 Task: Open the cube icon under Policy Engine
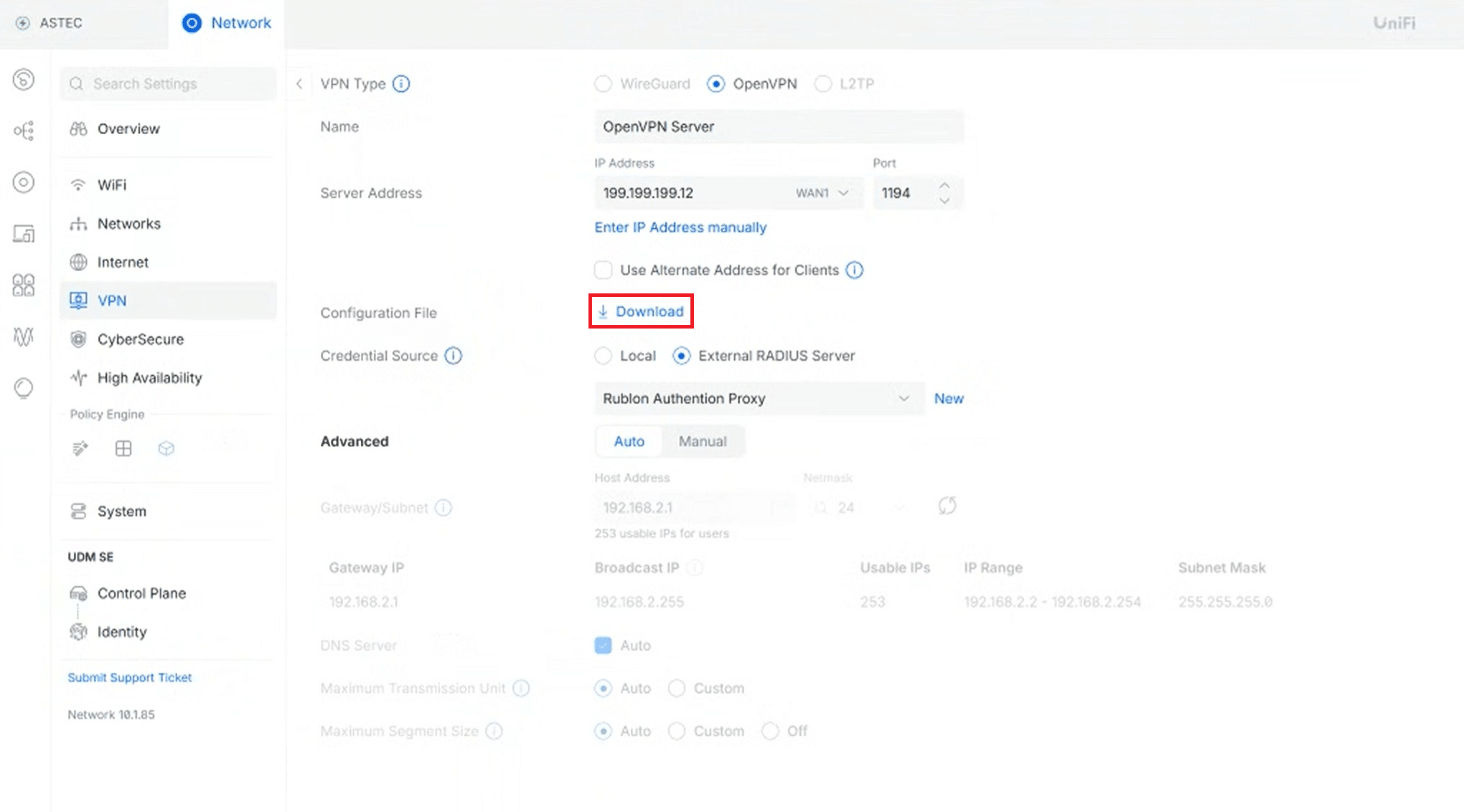point(166,449)
